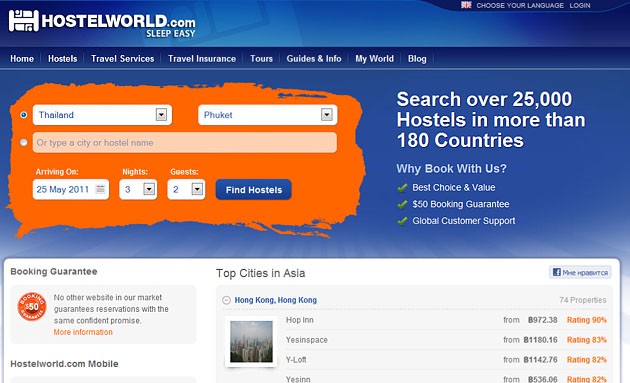
Task: Click the ฿1142.76 price
Action: click(x=540, y=360)
